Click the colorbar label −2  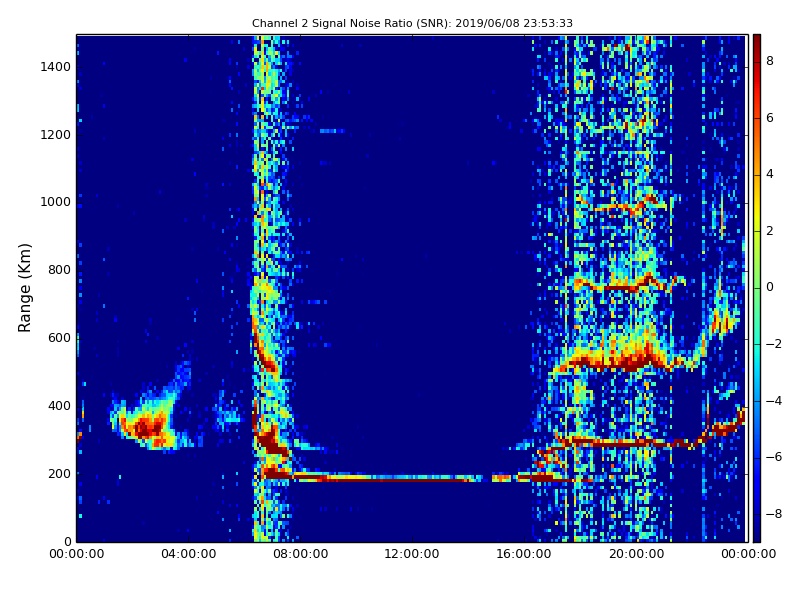point(774,344)
